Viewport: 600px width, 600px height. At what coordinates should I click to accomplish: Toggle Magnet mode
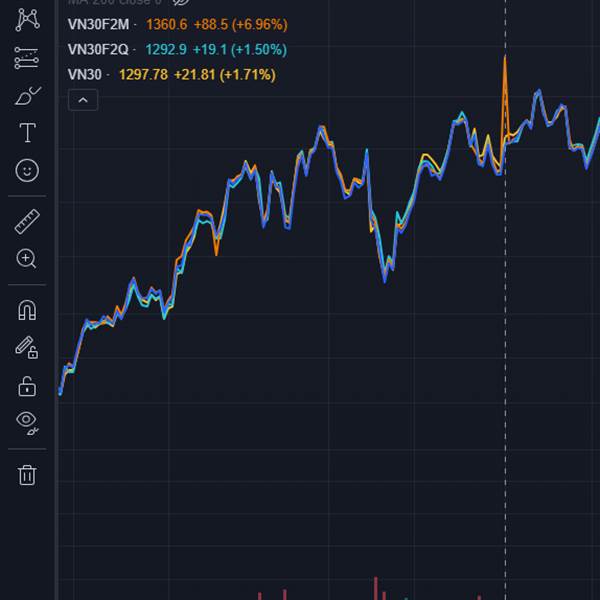(27, 310)
